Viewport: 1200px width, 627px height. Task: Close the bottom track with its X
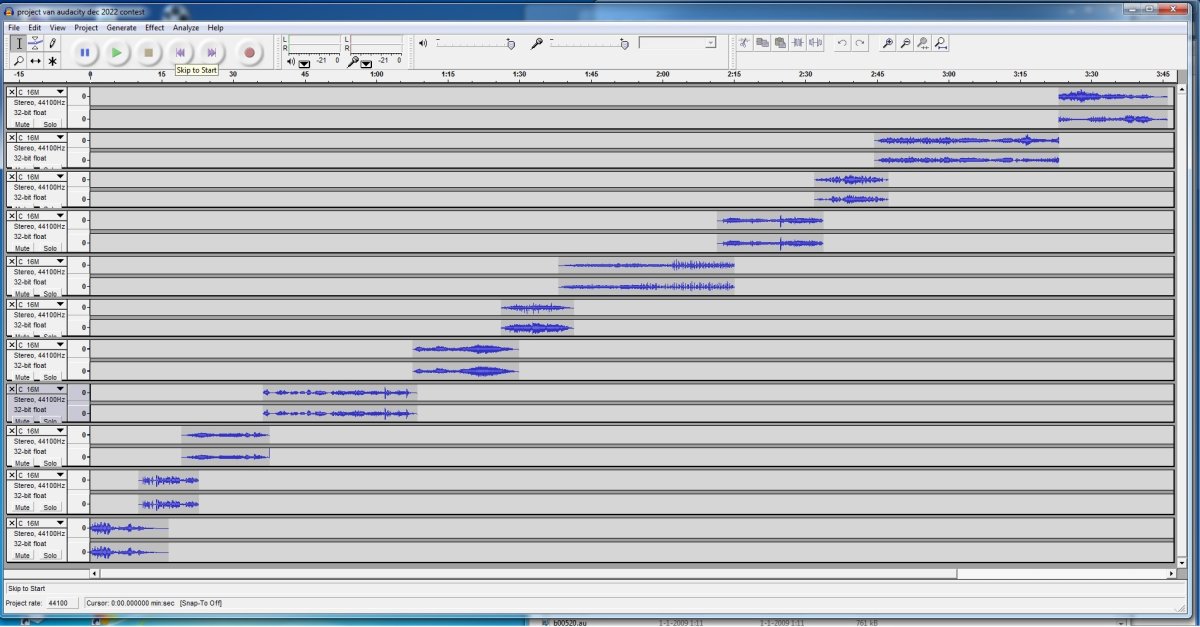coord(12,523)
